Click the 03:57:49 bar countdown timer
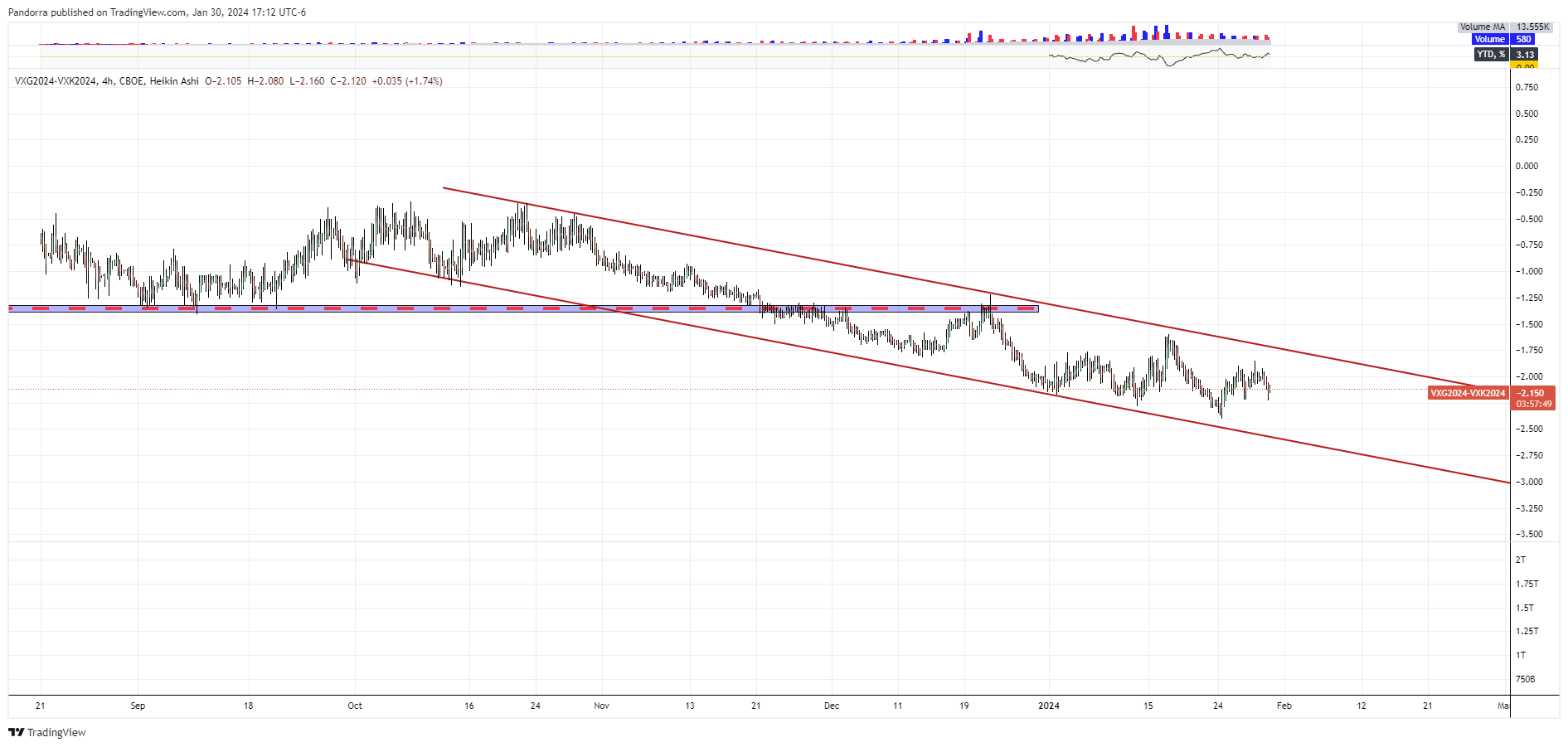 click(1533, 405)
